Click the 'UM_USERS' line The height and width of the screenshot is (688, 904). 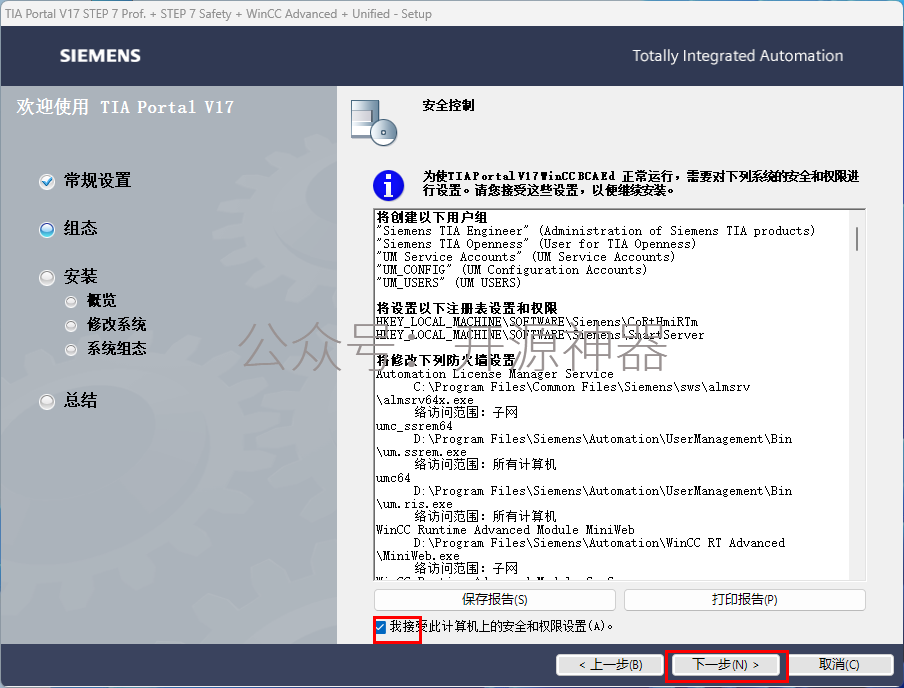449,283
